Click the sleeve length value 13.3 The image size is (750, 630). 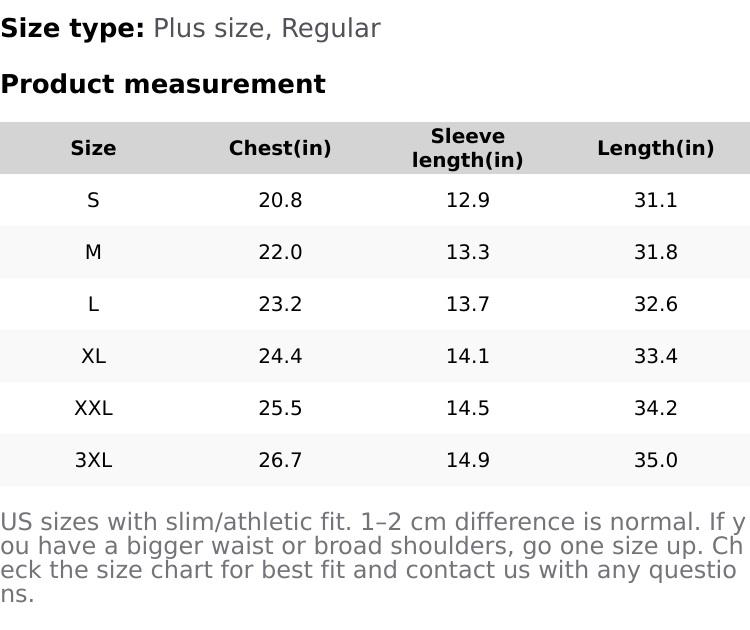click(468, 252)
